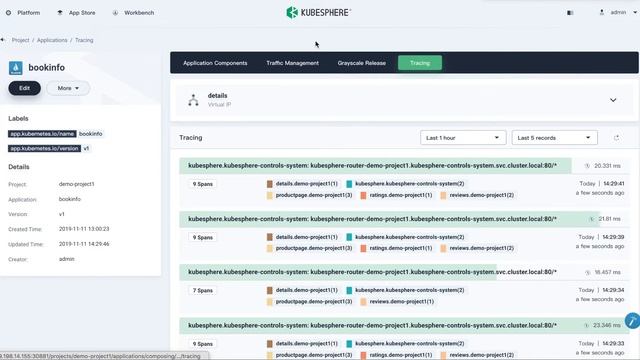Click the clock icon beside 21.81 ms

click(592, 219)
